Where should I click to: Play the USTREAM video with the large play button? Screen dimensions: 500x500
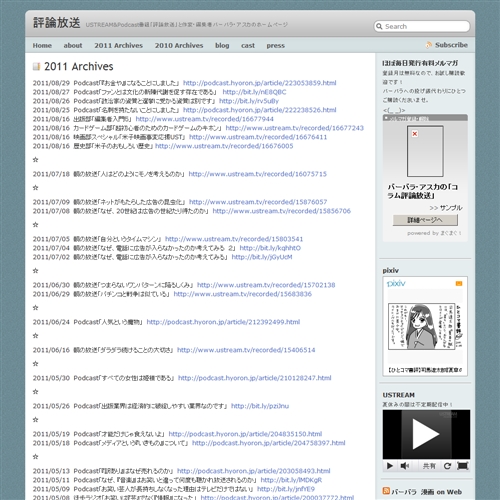(x=426, y=434)
